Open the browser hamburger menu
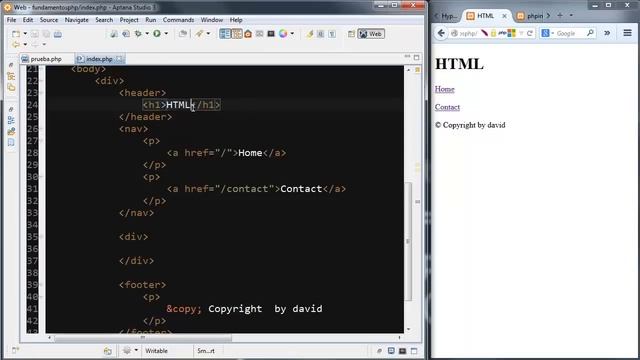Screen dimensions: 640x360 point(627,33)
